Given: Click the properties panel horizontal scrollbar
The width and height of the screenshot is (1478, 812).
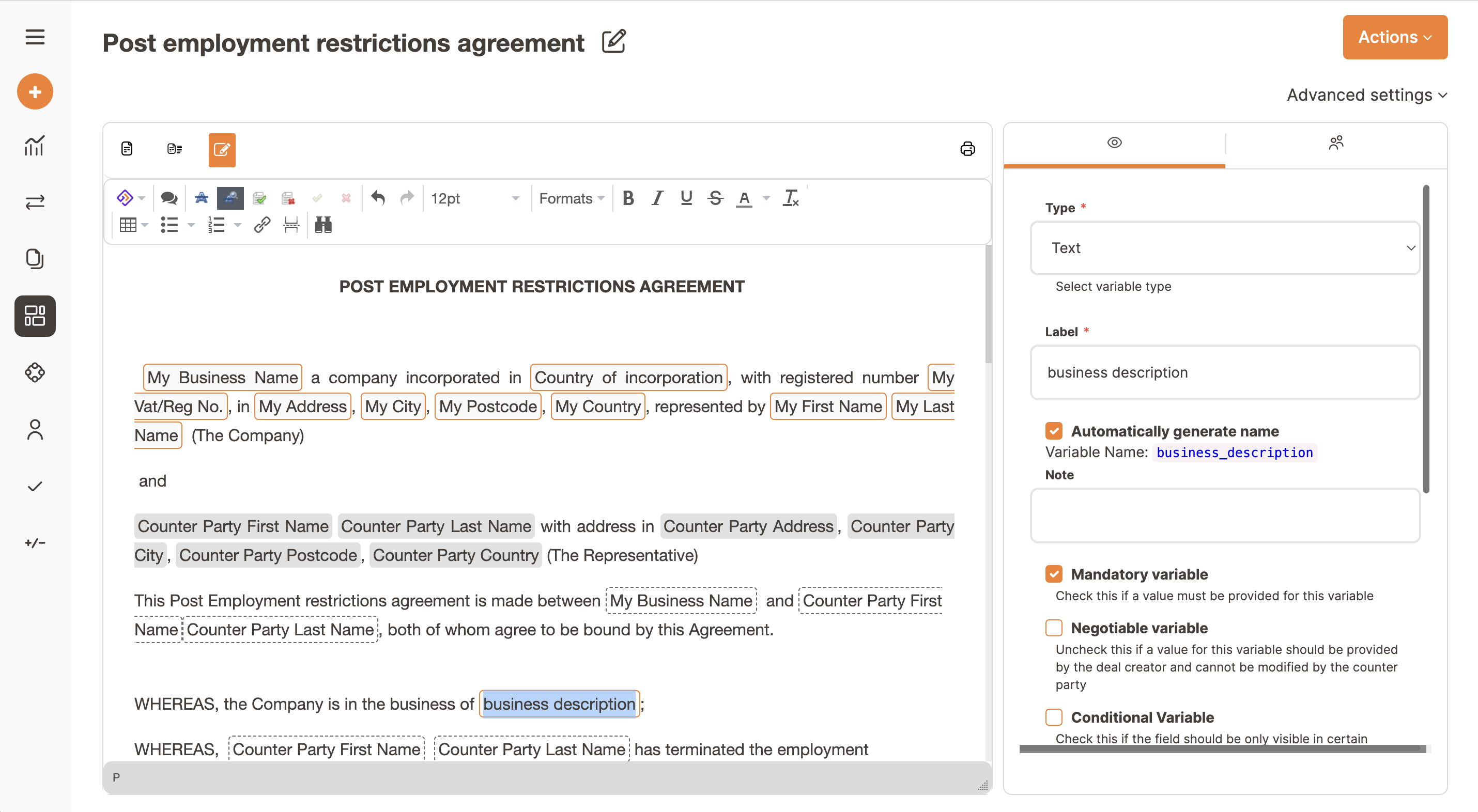Looking at the screenshot, I should (x=1222, y=748).
